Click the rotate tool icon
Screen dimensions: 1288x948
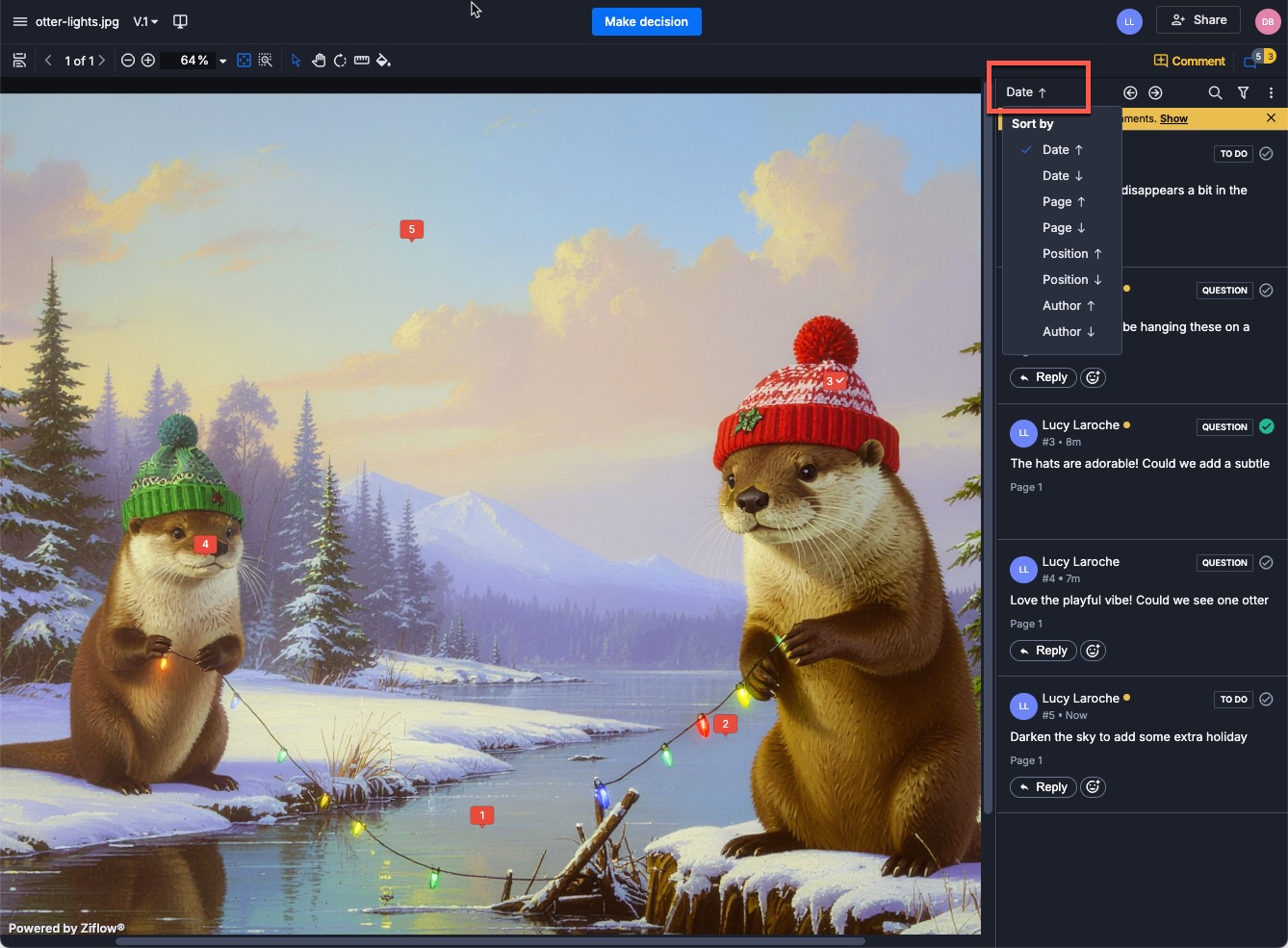click(x=340, y=61)
